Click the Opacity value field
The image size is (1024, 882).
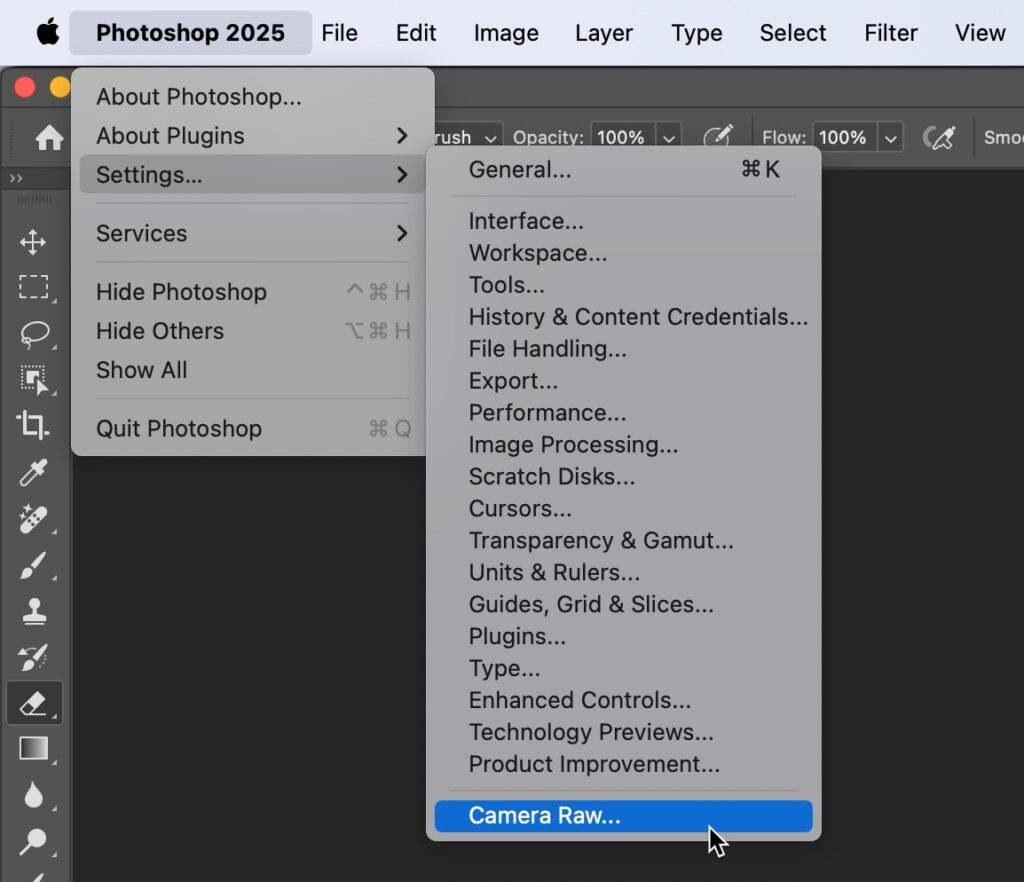point(621,138)
